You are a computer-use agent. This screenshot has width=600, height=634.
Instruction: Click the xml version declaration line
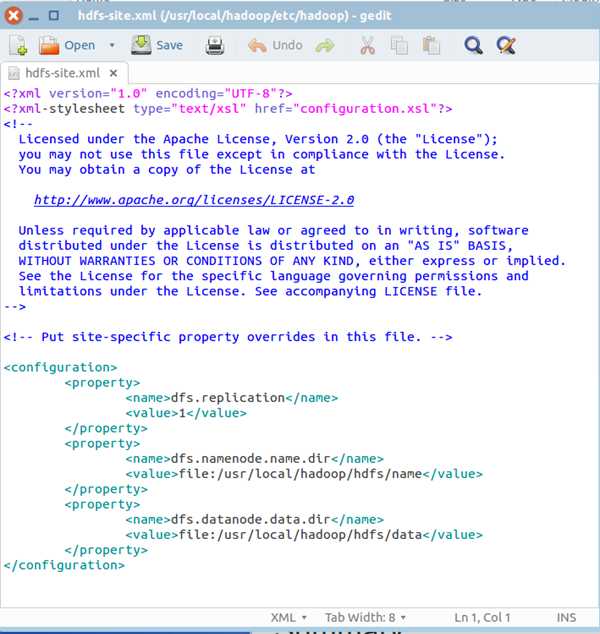148,93
